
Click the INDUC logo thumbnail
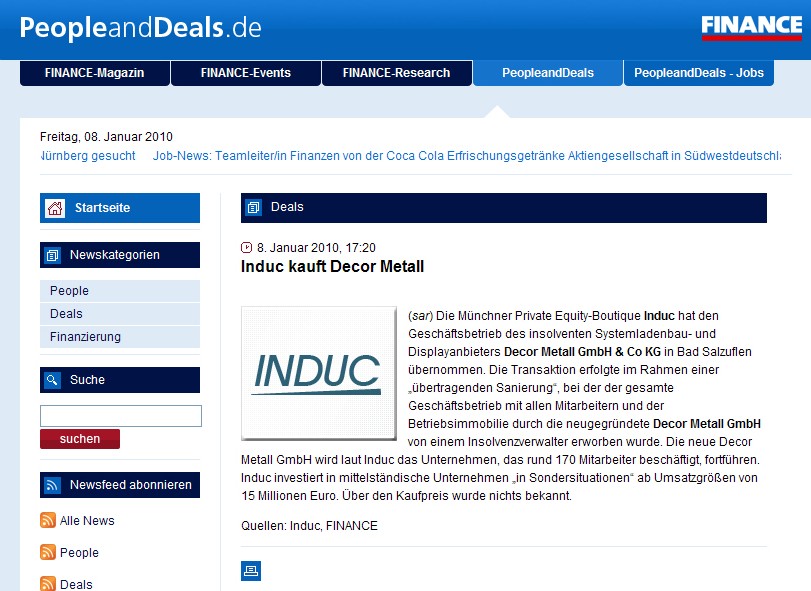pos(317,373)
